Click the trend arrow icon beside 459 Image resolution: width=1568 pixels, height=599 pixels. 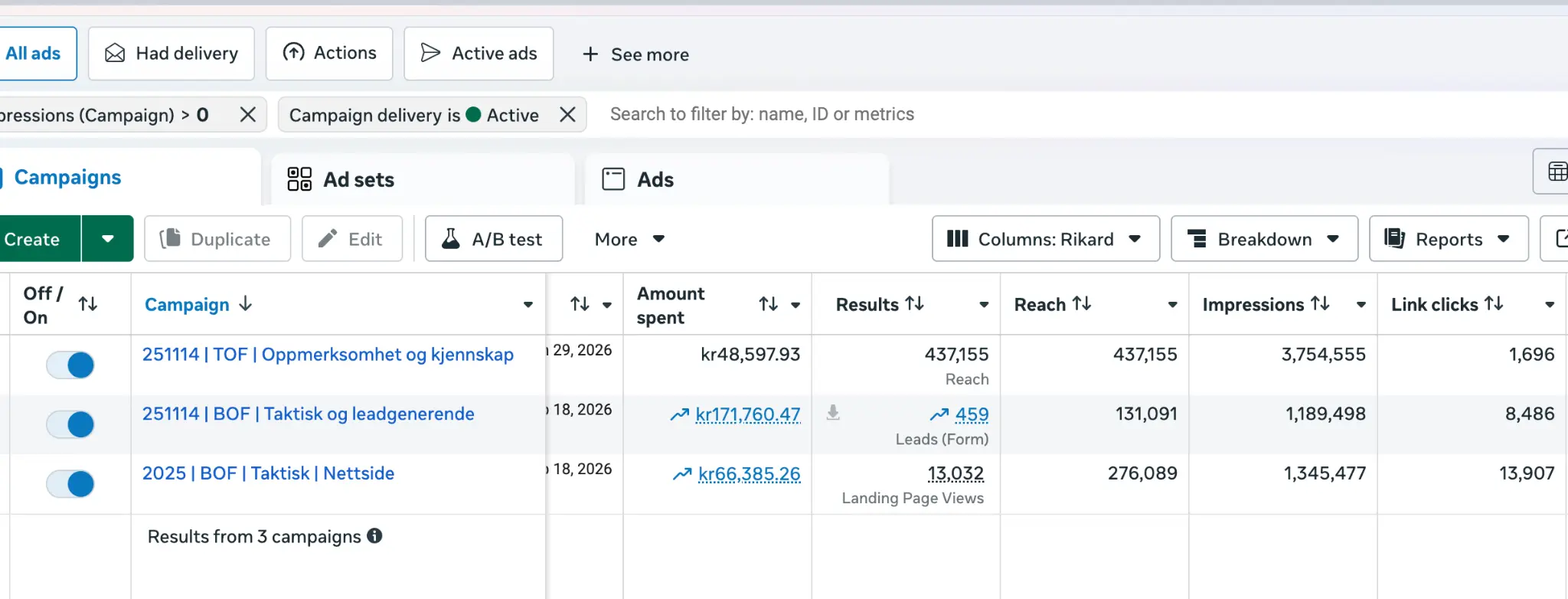pos(939,414)
